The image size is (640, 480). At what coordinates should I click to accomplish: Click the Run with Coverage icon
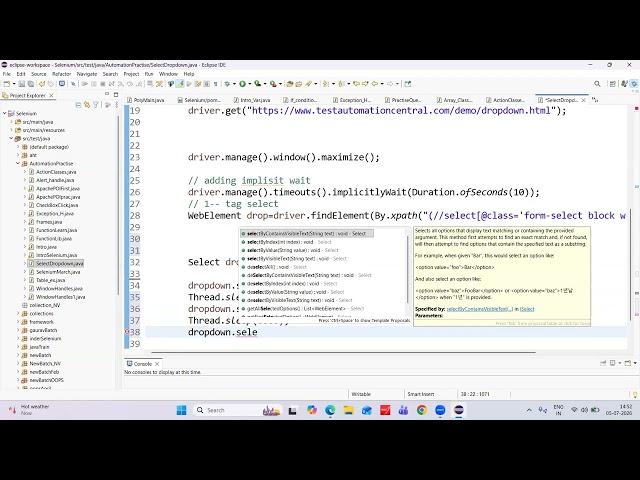(258, 84)
